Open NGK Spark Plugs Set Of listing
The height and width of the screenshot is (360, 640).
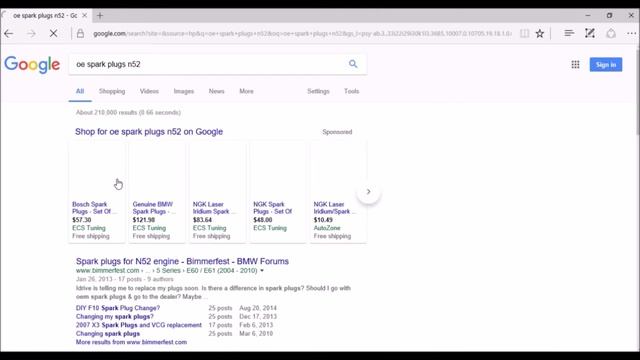pos(273,208)
